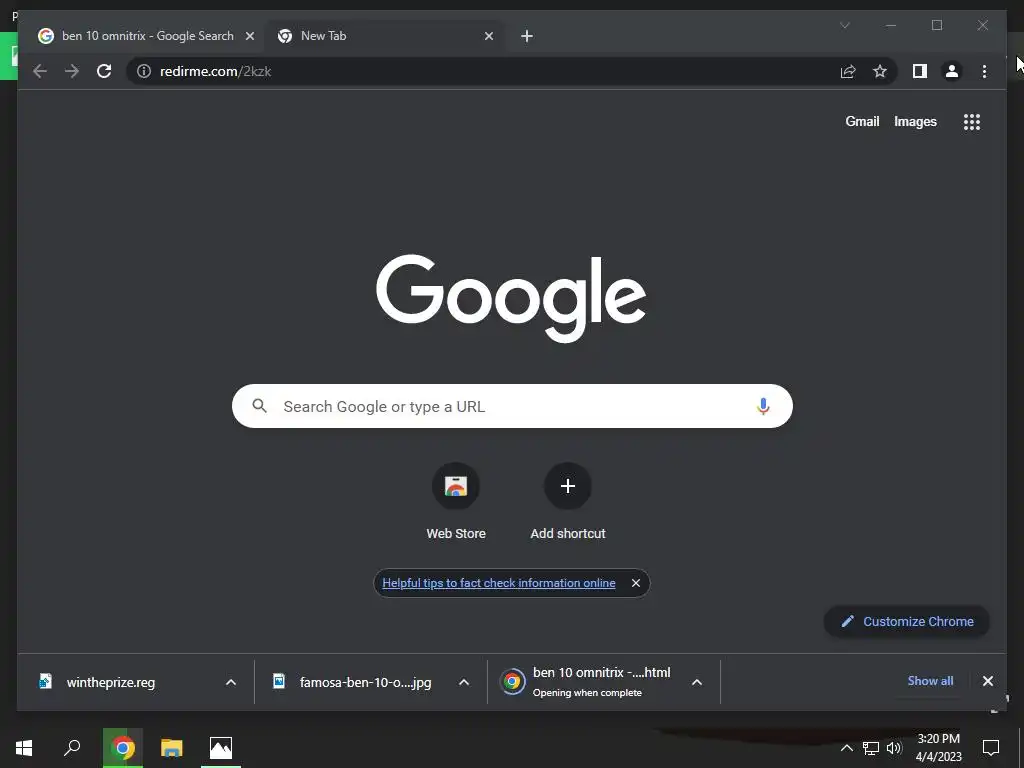Click Customize Chrome button
This screenshot has height=768, width=1024.
906,622
